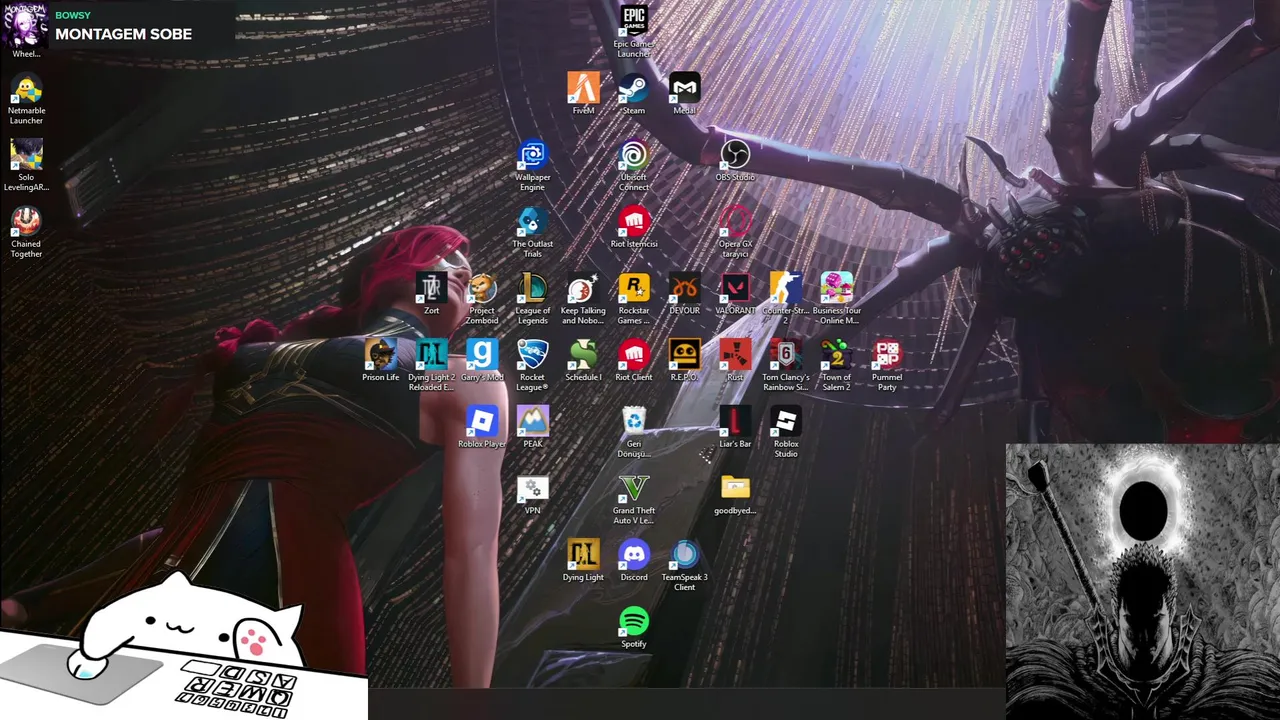The width and height of the screenshot is (1280, 720).
Task: Click the Berserk manga image overlay
Action: point(1143,582)
